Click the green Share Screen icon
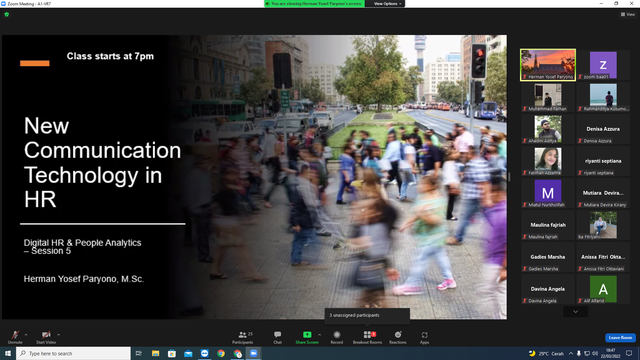Viewport: 640px width, 360px height. coord(307,335)
